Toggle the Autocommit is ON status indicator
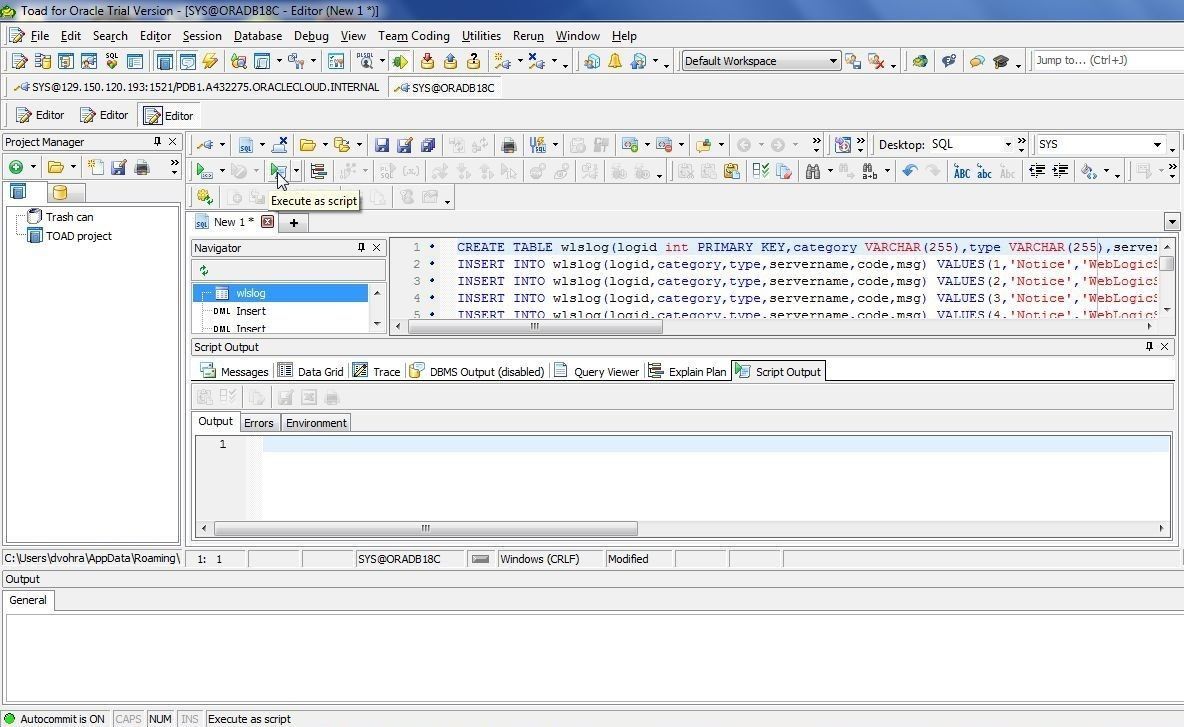 coord(54,719)
